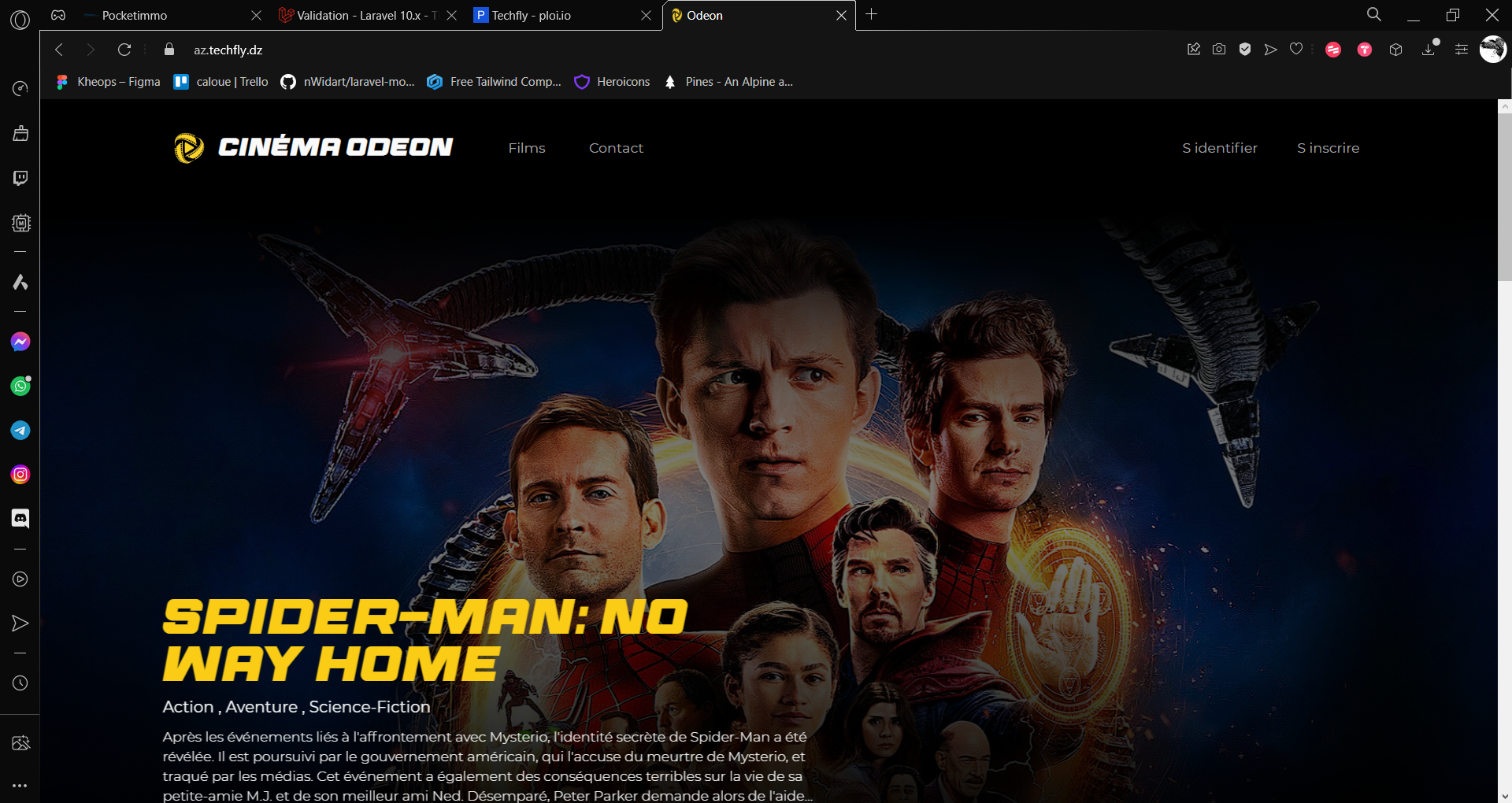1512x803 pixels.
Task: Click S inscrire sign-up link
Action: click(x=1329, y=148)
